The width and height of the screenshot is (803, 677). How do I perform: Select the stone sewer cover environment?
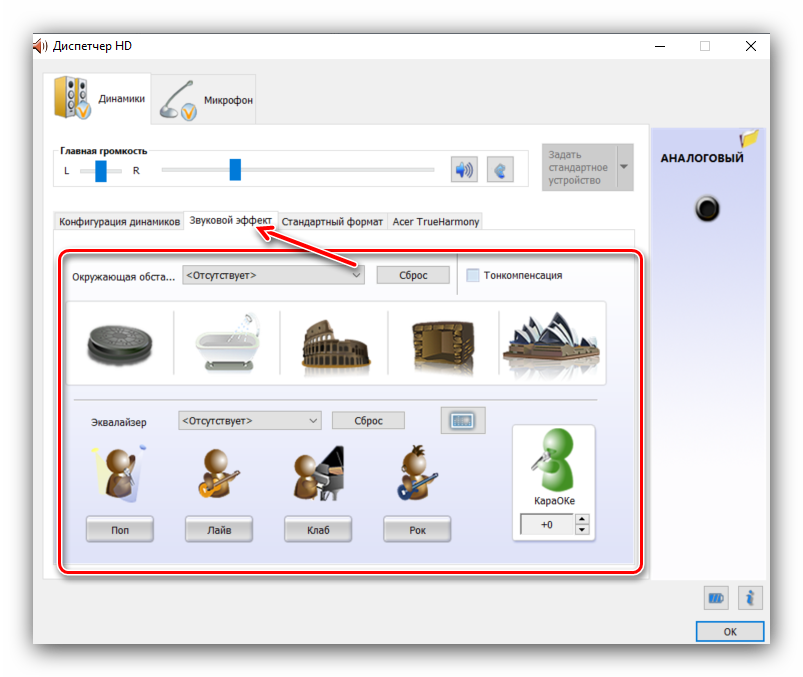click(x=120, y=345)
